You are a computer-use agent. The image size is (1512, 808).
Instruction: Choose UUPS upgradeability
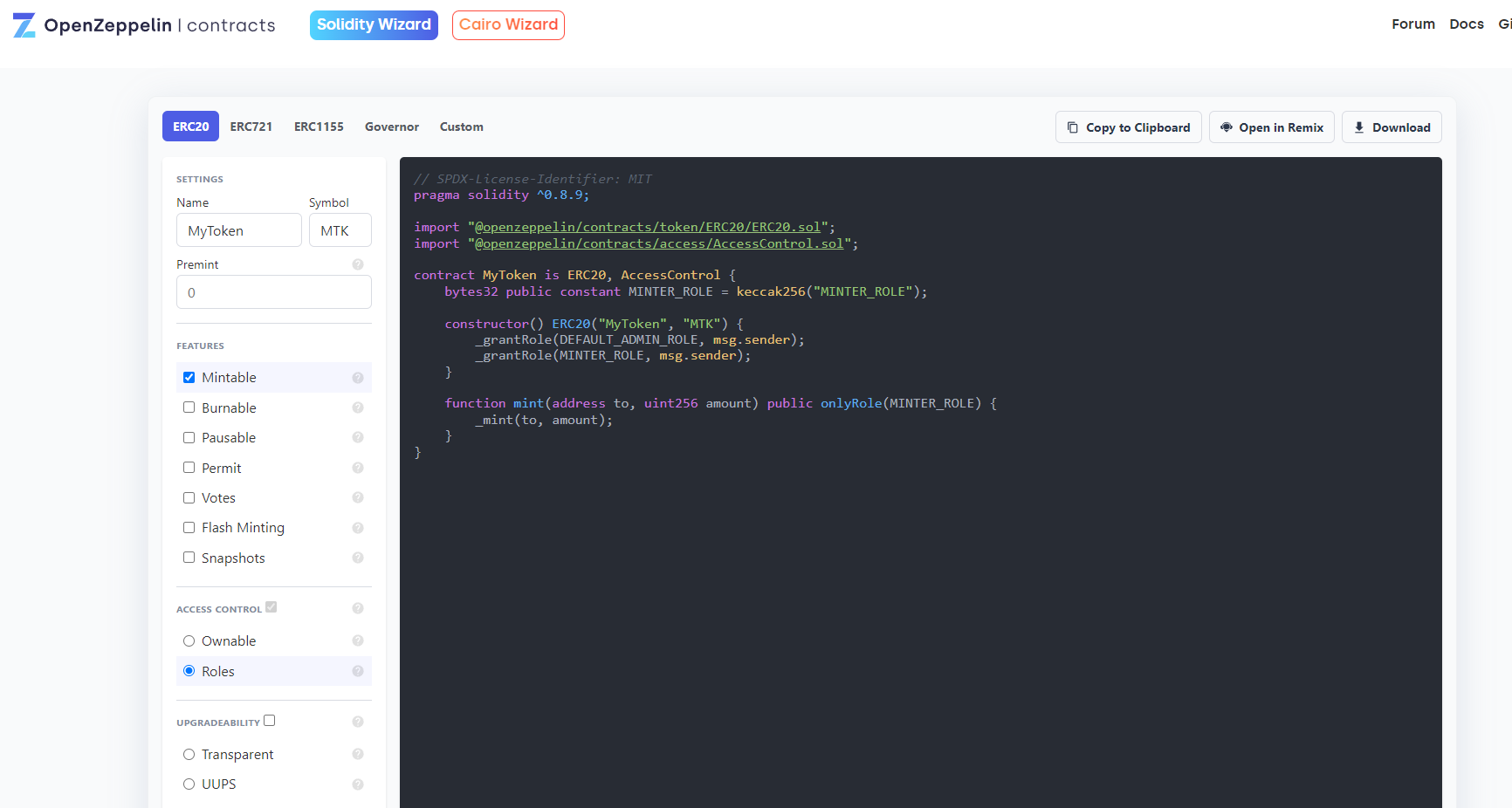pos(189,784)
